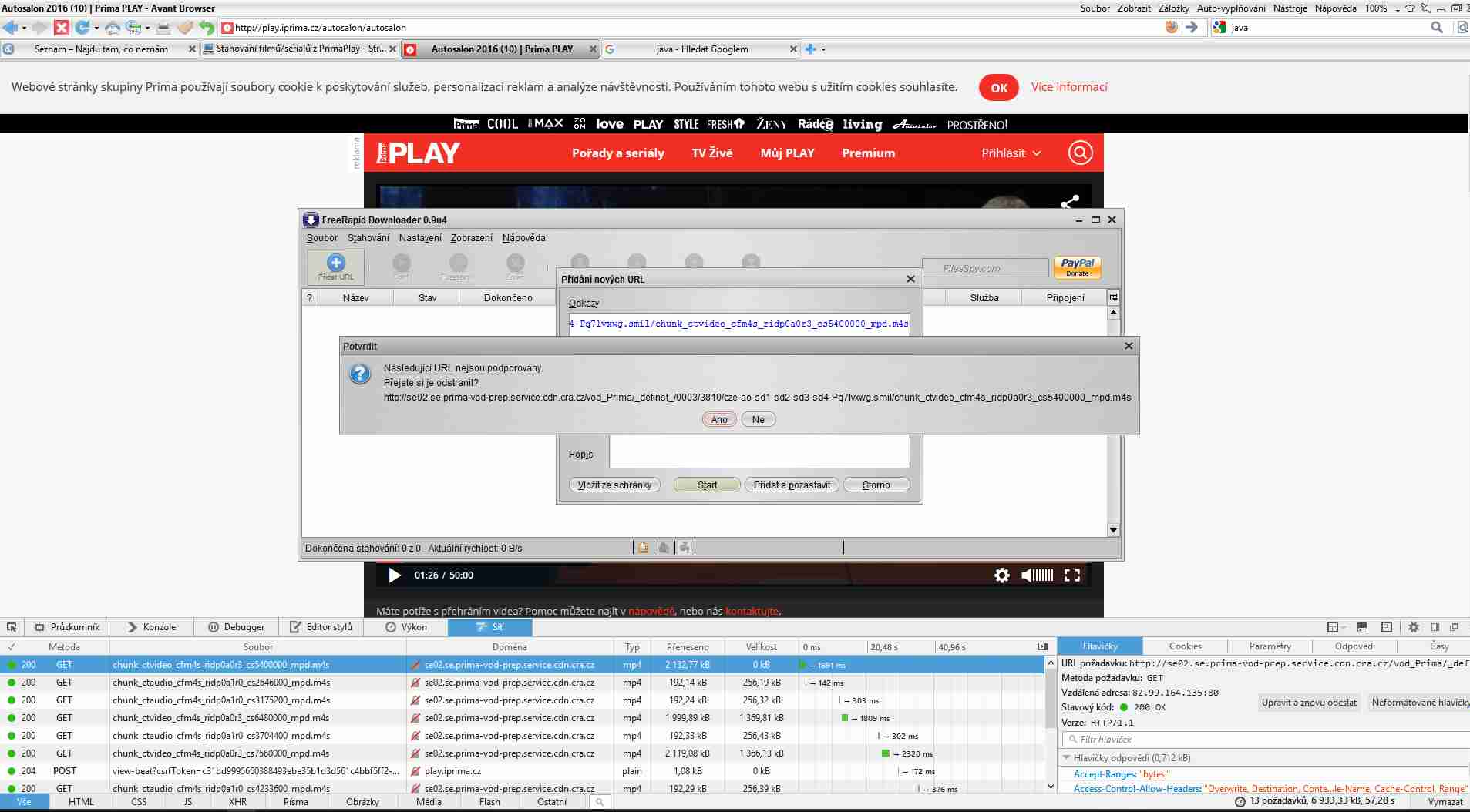
Task: Click Ne in the Potvrdit dialog
Action: pyautogui.click(x=759, y=420)
